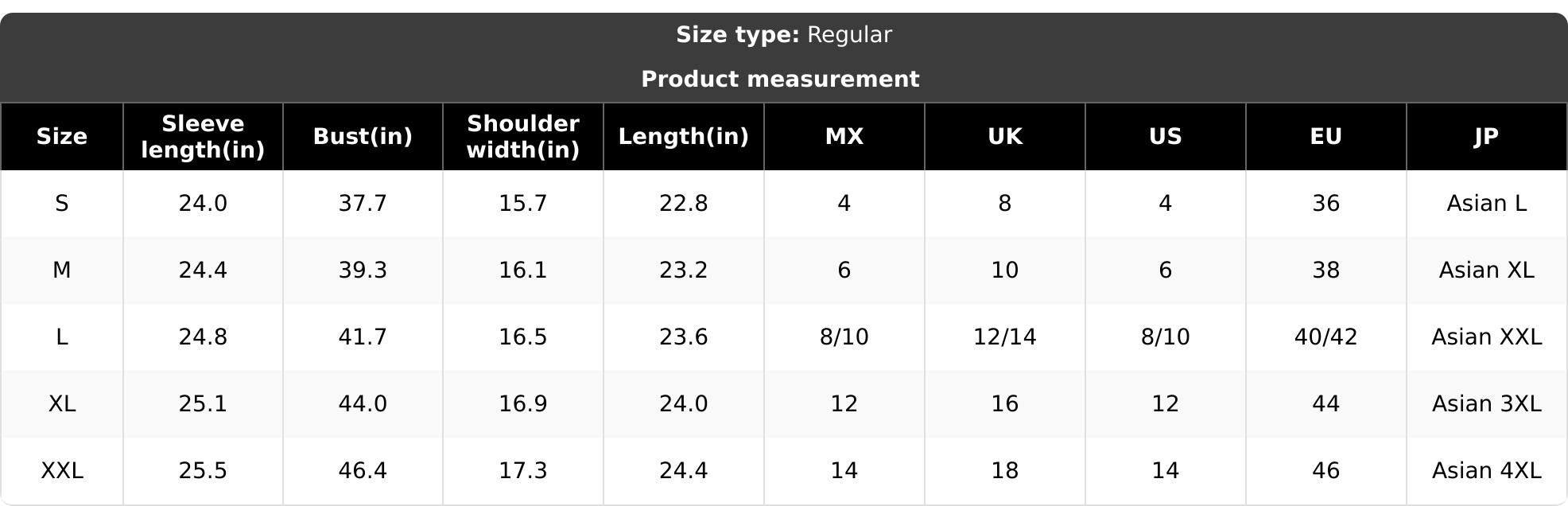This screenshot has height=506, width=1568.
Task: Click the UK column header
Action: pos(1005,137)
